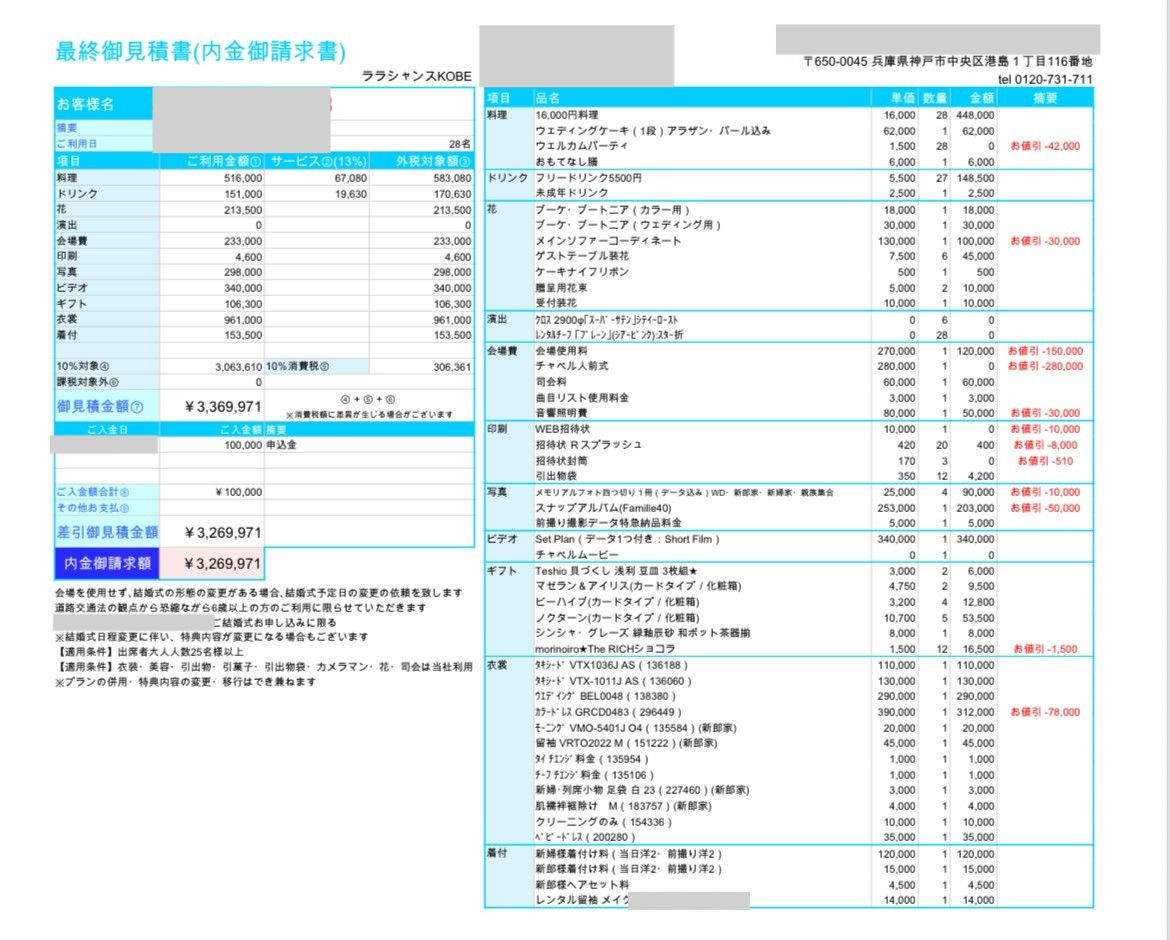The width and height of the screenshot is (1170, 940).
Task: Click the マゼラン＆アイリス gift item
Action: tap(638, 586)
